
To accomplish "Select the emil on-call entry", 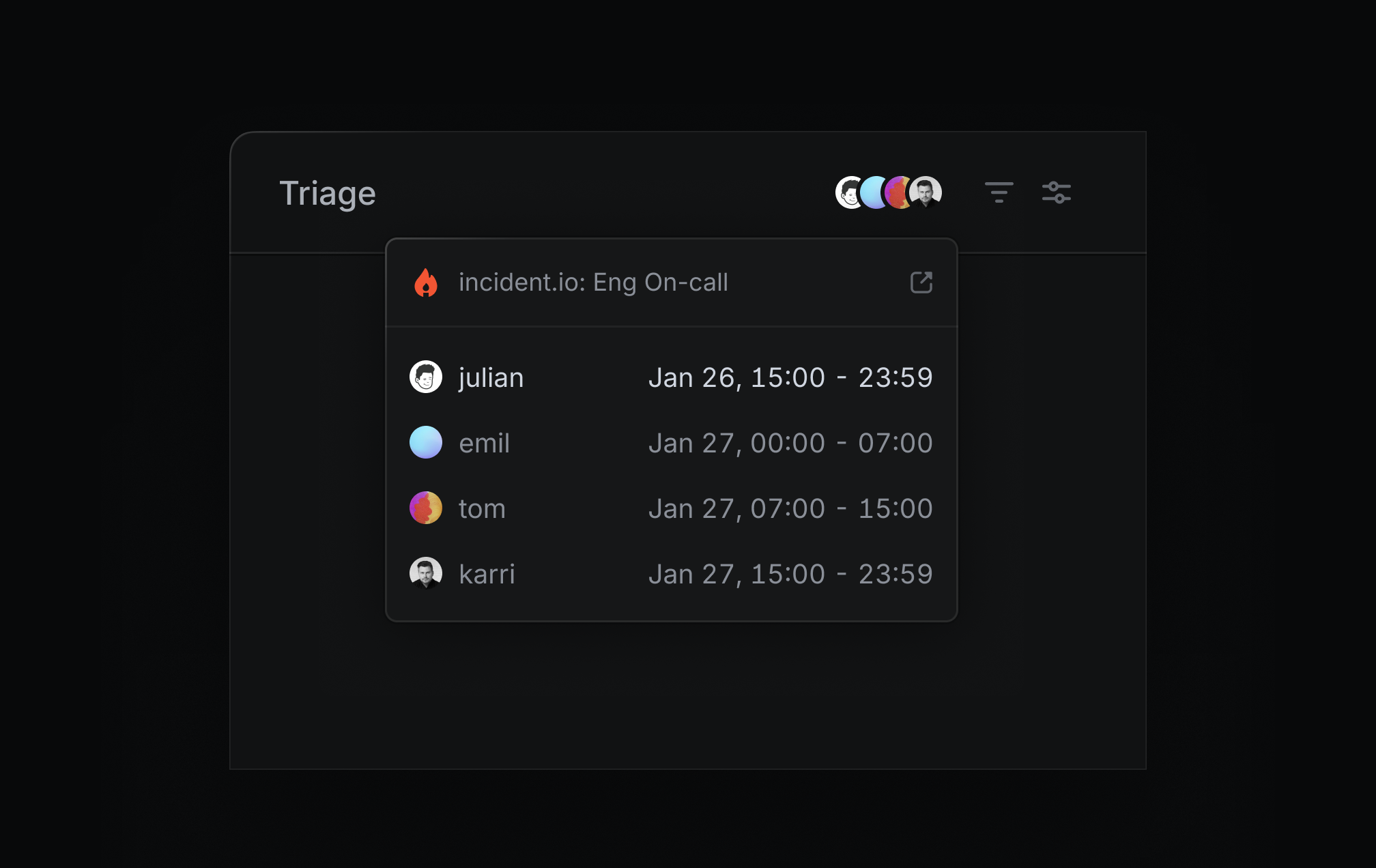I will tap(484, 443).
